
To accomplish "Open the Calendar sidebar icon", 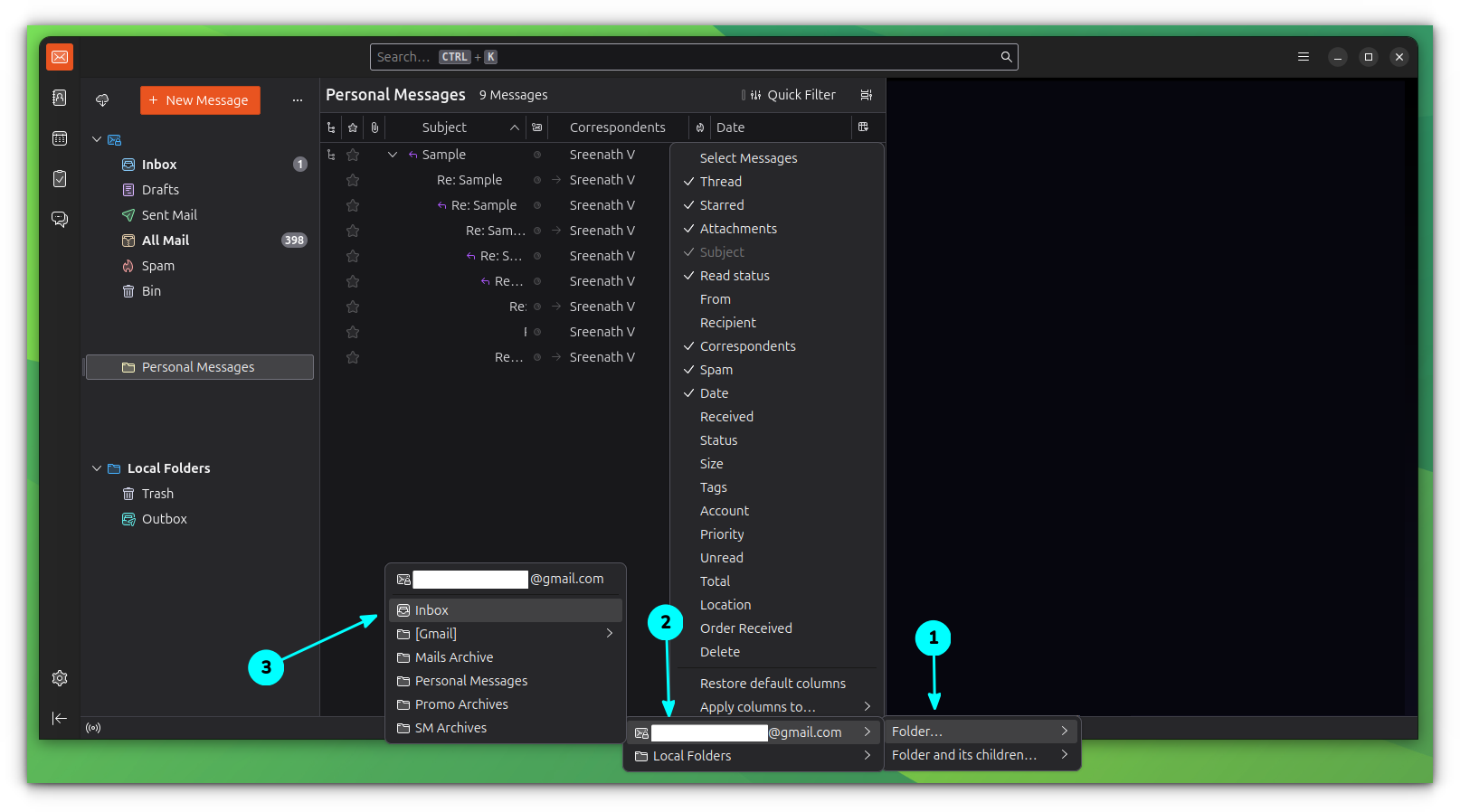I will click(60, 138).
